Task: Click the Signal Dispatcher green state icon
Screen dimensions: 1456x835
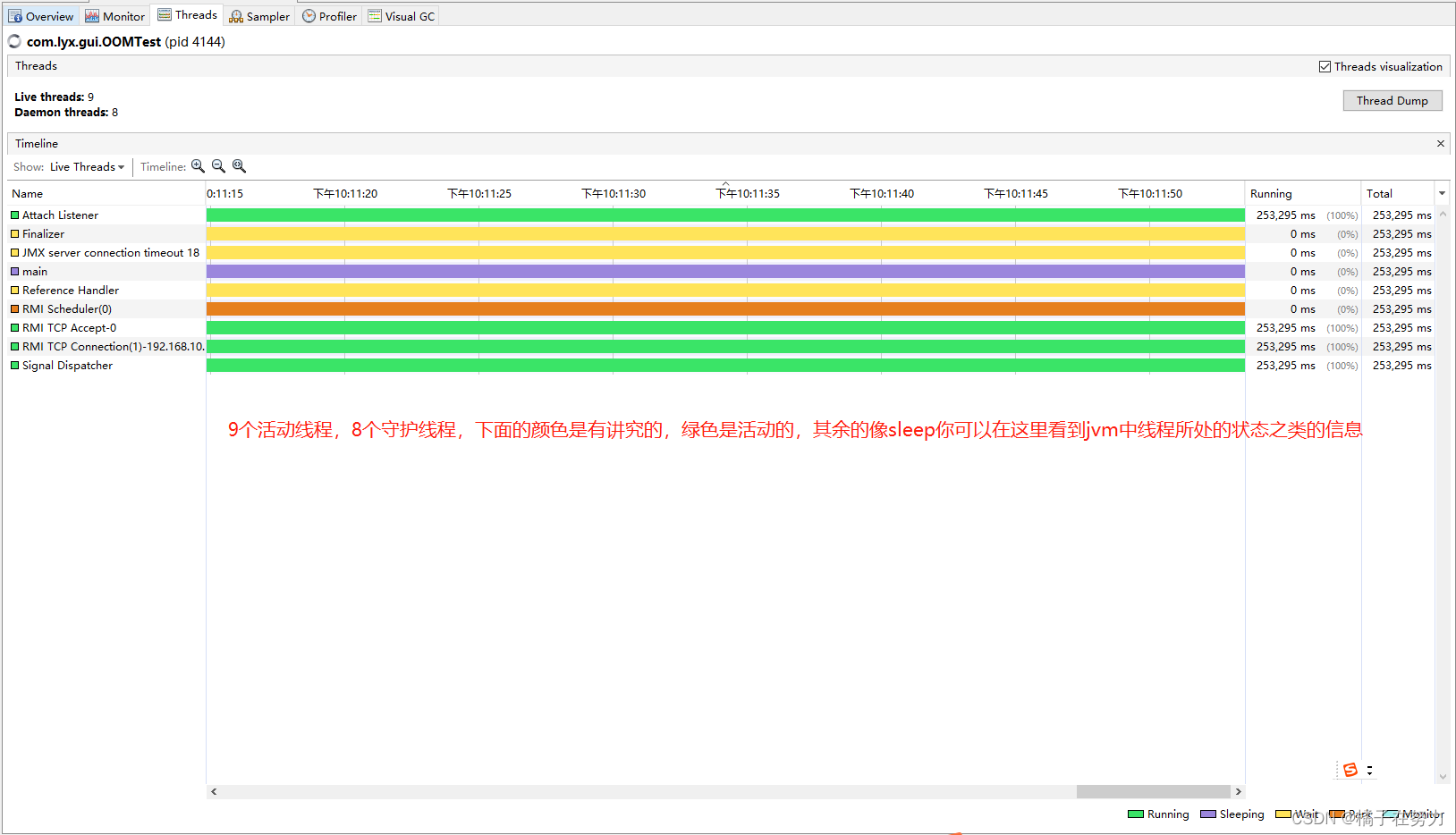Action: pos(14,366)
